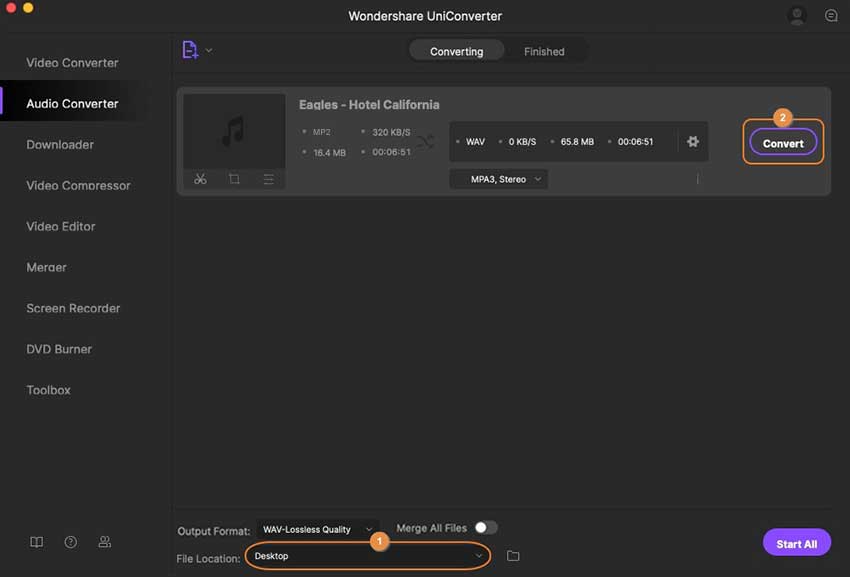Click the help question mark icon
This screenshot has height=577, width=850.
(70, 542)
